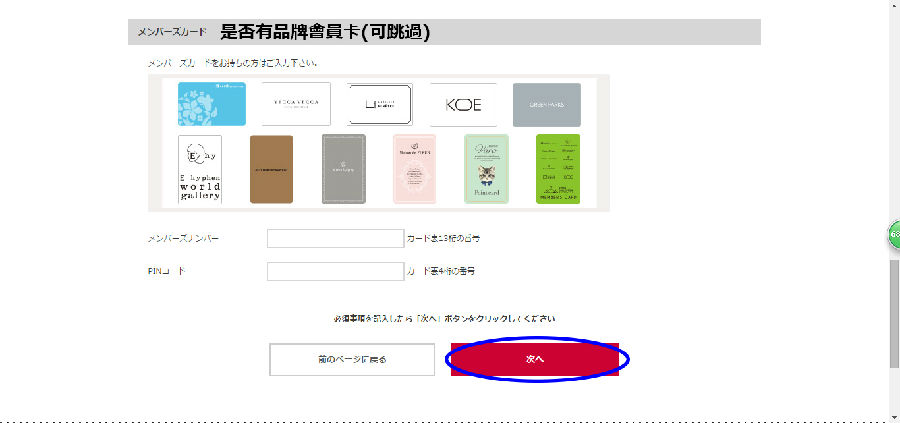Viewport: 900px width, 423px height.
Task: Select the pink vertical member card
Action: coord(414,169)
